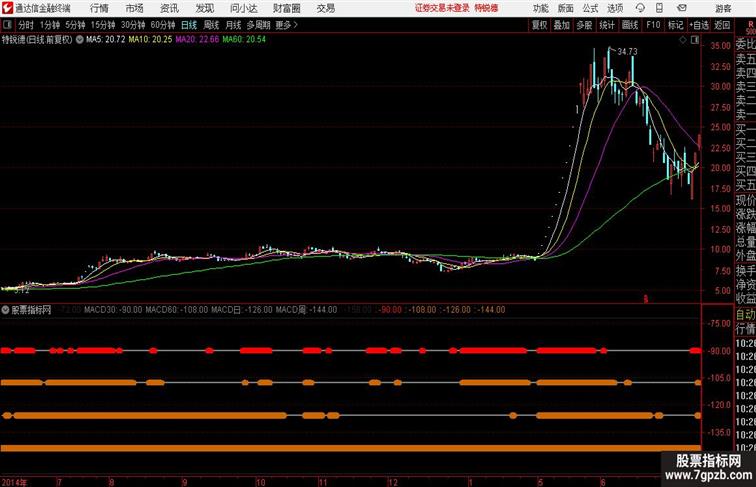Open the 行情 menu
The image size is (756, 487).
coord(99,8)
